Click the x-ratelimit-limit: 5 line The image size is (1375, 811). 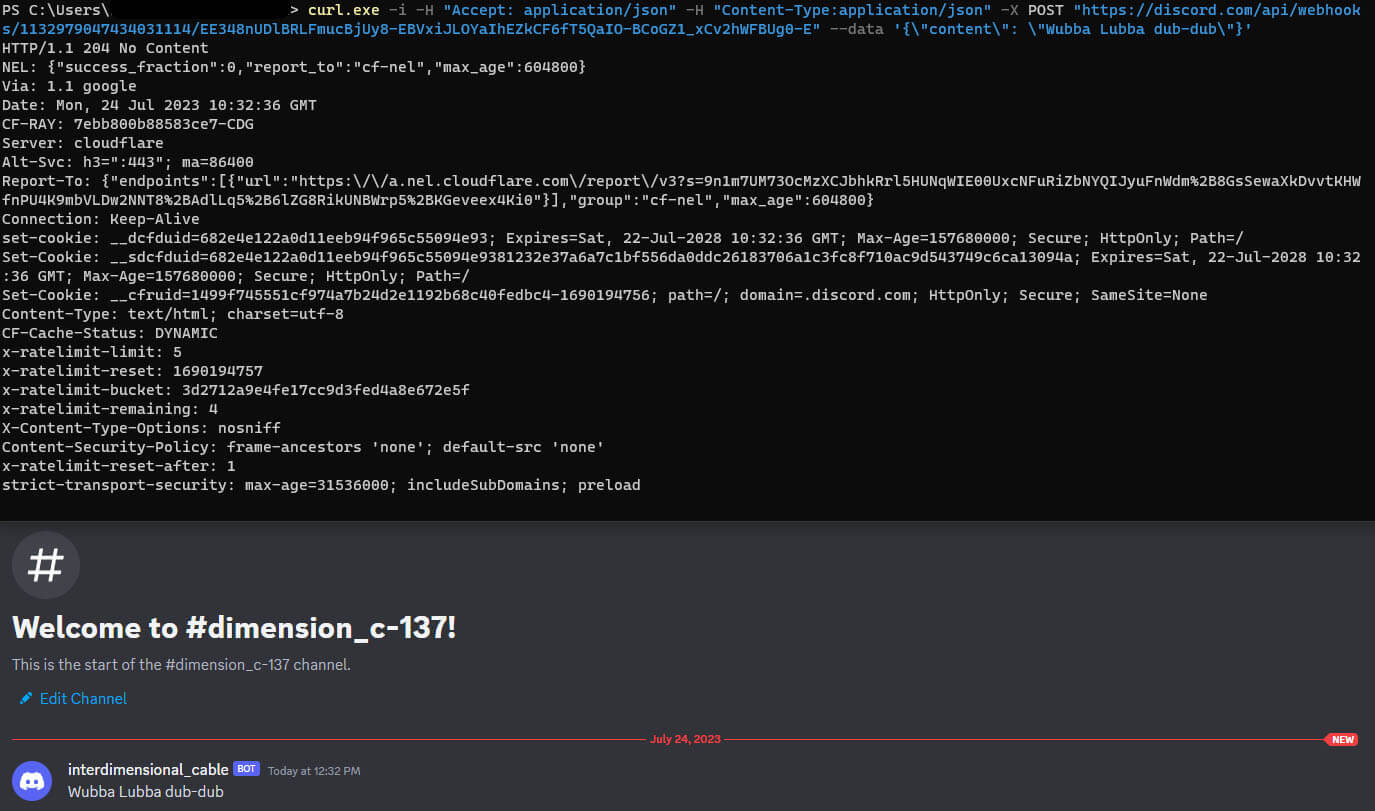point(92,352)
